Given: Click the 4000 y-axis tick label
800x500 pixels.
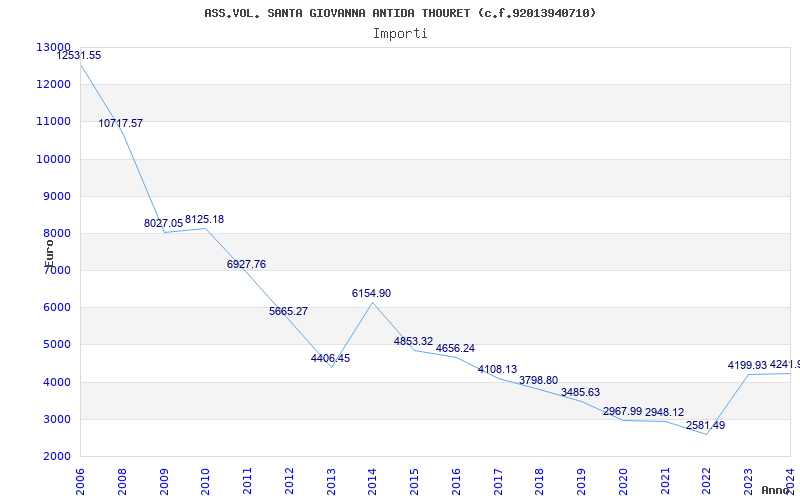Looking at the screenshot, I should tap(56, 383).
